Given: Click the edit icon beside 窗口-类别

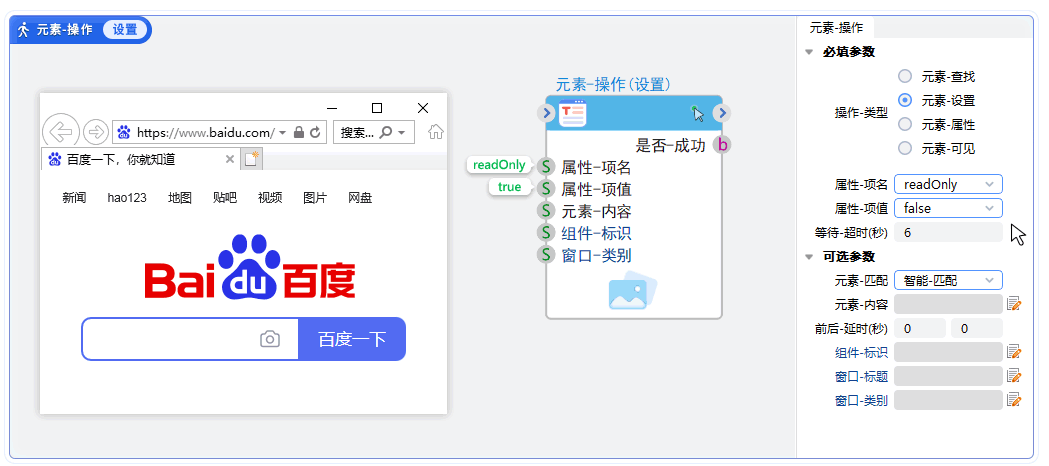Looking at the screenshot, I should tap(1014, 400).
